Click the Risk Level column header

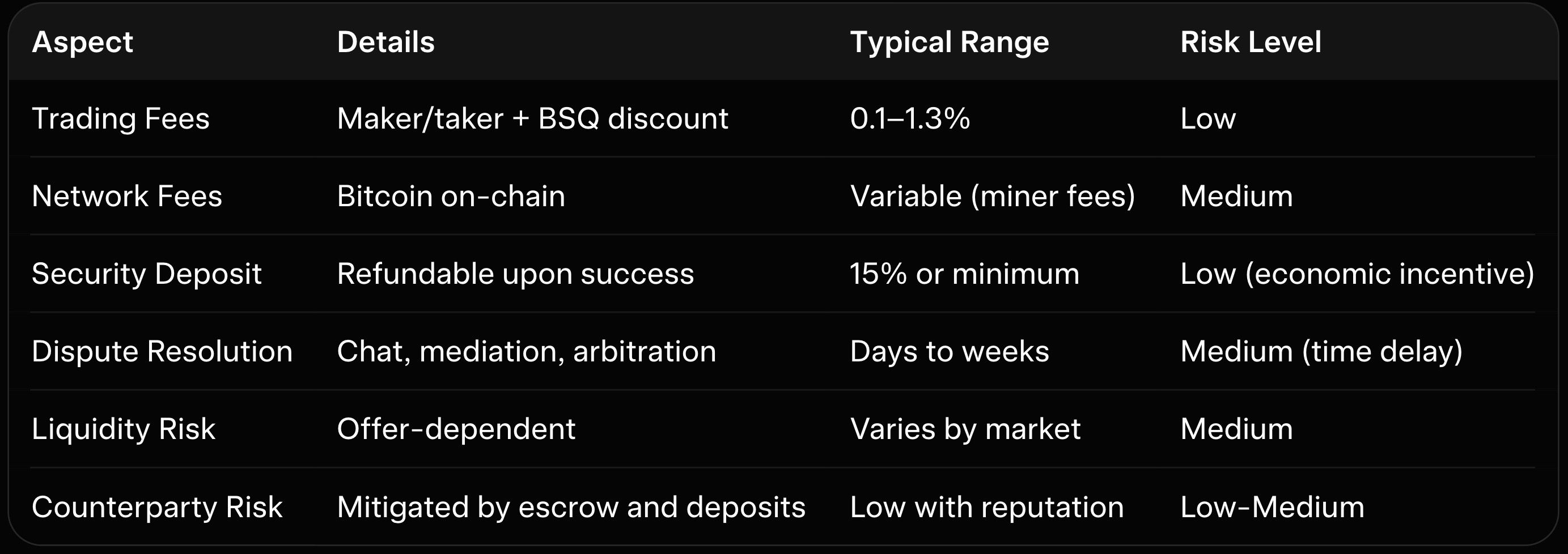coord(1250,42)
